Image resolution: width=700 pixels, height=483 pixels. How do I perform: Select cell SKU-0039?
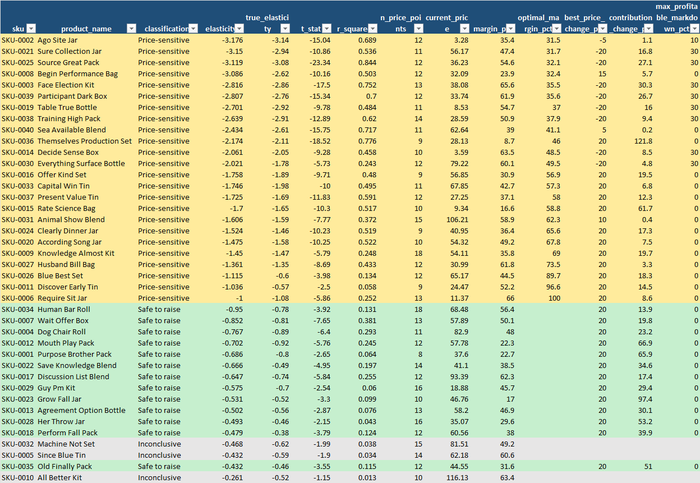tap(18, 96)
